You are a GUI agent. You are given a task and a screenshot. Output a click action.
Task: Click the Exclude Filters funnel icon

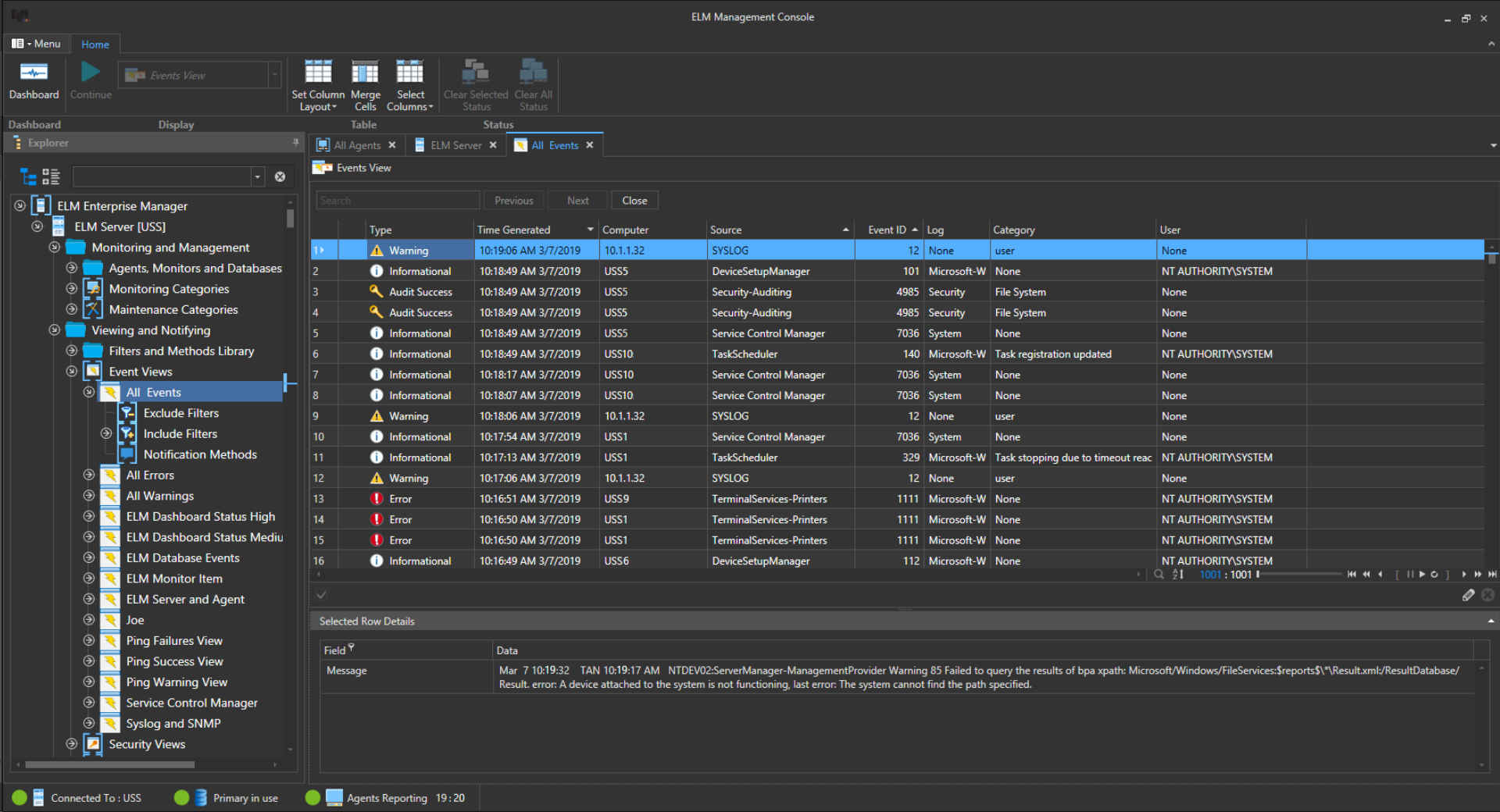tap(127, 413)
